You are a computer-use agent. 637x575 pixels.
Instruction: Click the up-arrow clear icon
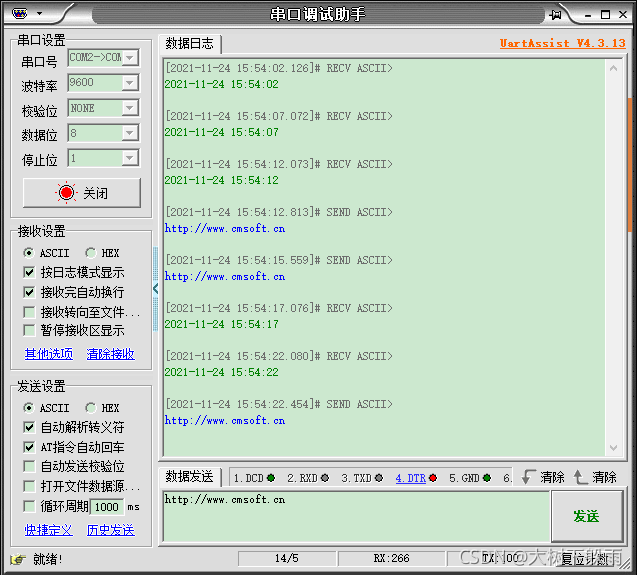(x=580, y=477)
